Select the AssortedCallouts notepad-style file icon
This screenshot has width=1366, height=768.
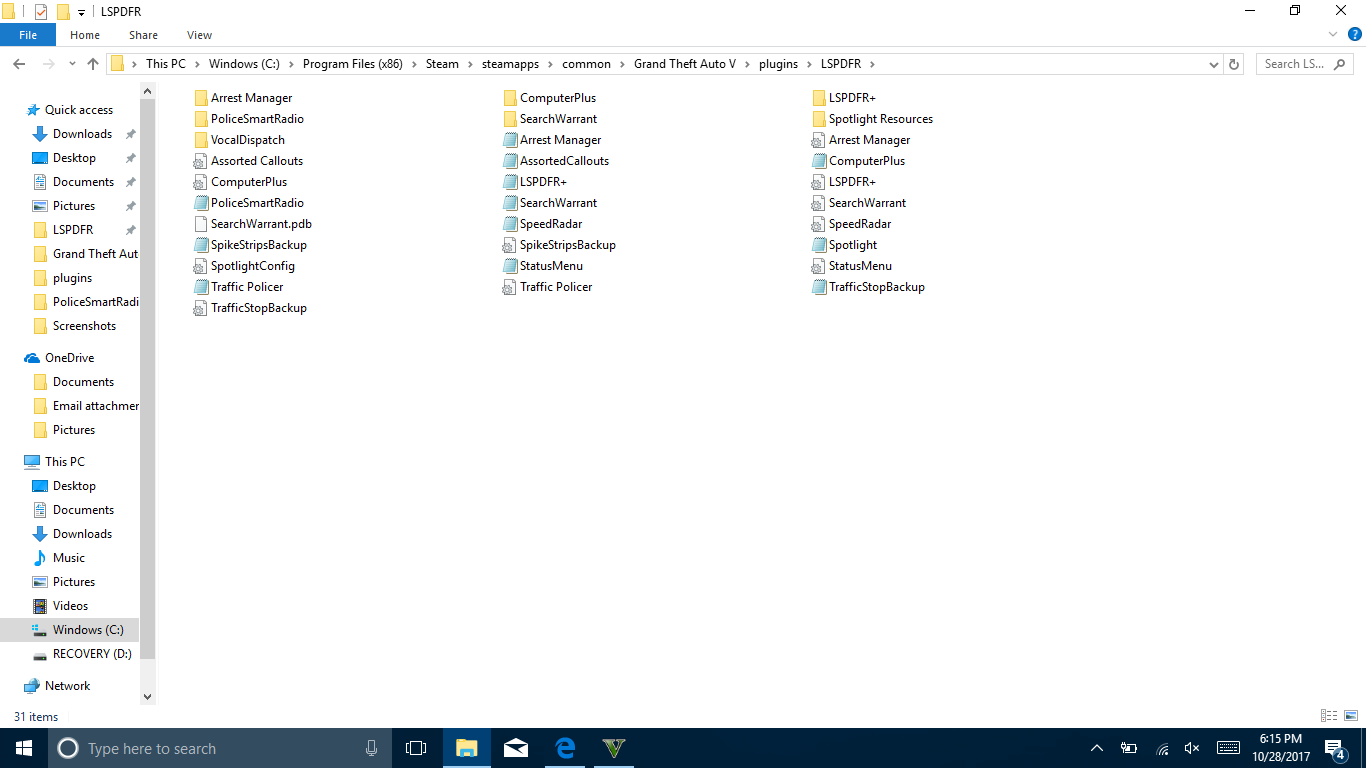(510, 161)
